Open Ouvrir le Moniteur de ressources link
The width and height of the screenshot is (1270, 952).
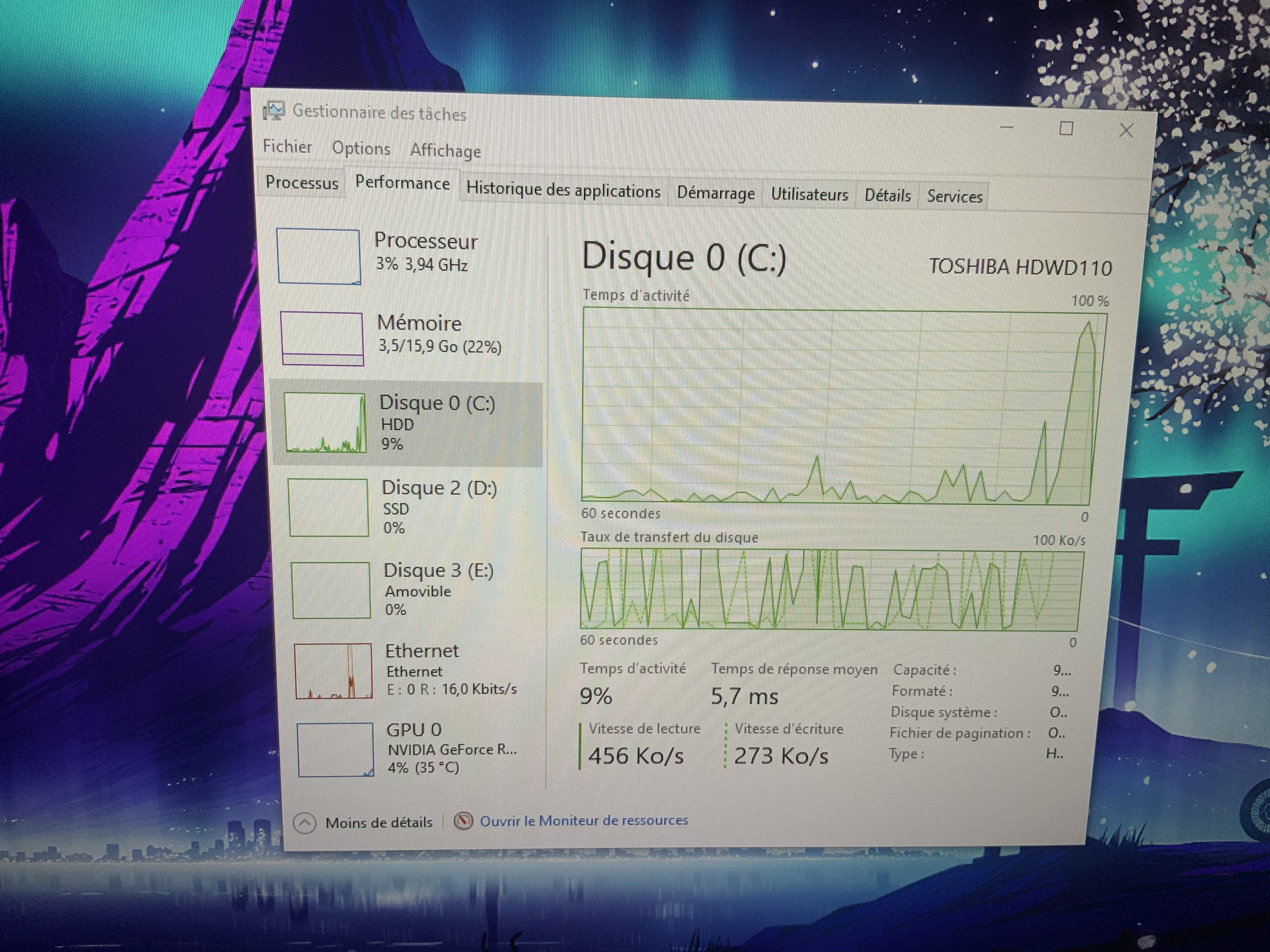[584, 821]
